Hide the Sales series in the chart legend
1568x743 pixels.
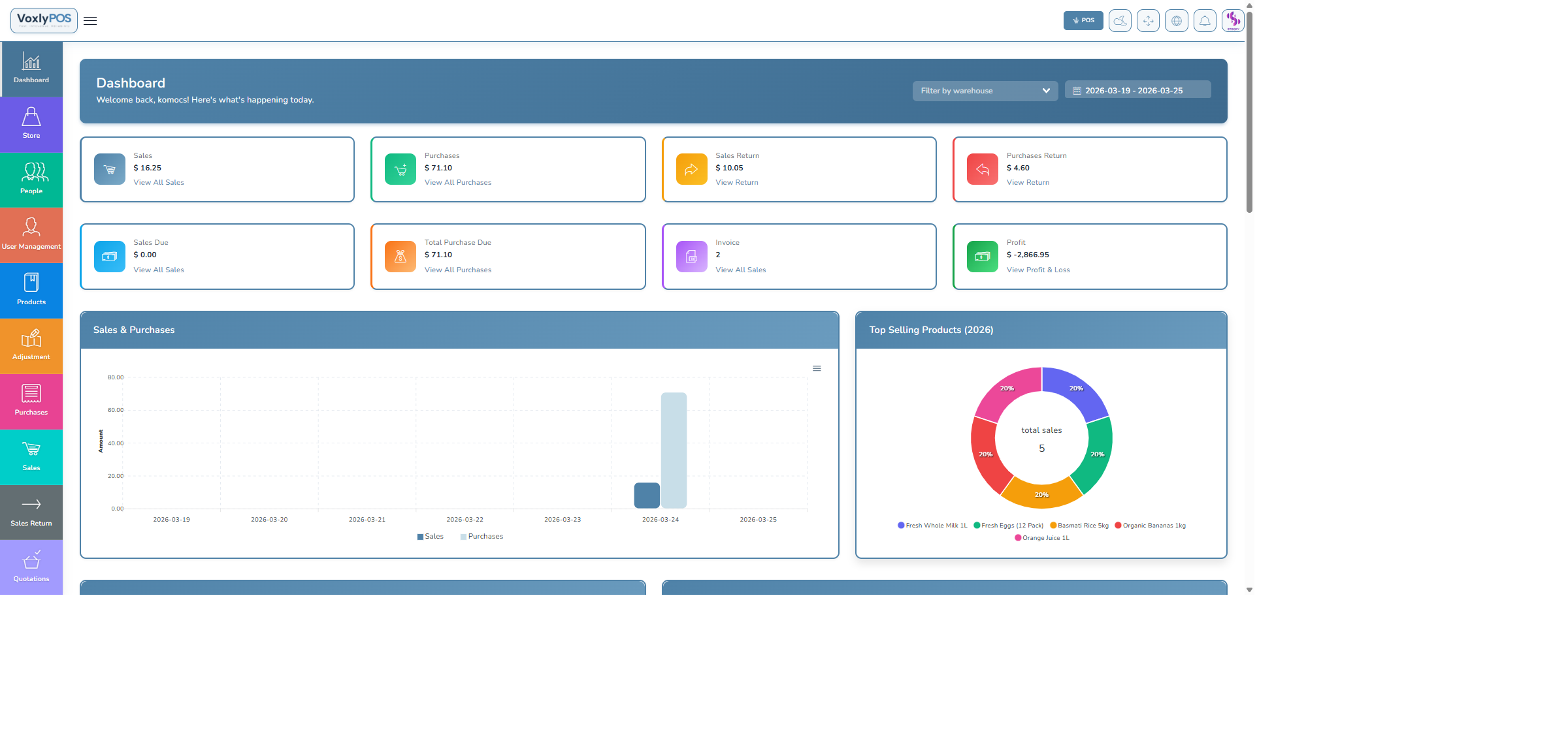tap(431, 536)
